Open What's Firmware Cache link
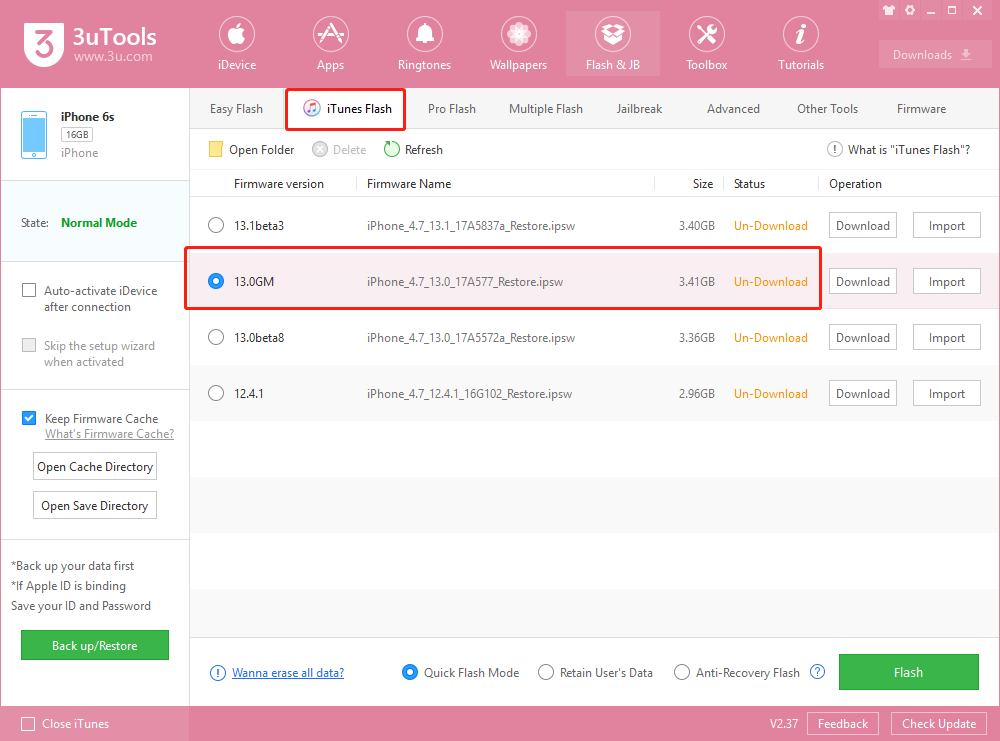This screenshot has width=1000, height=741. pyautogui.click(x=109, y=434)
